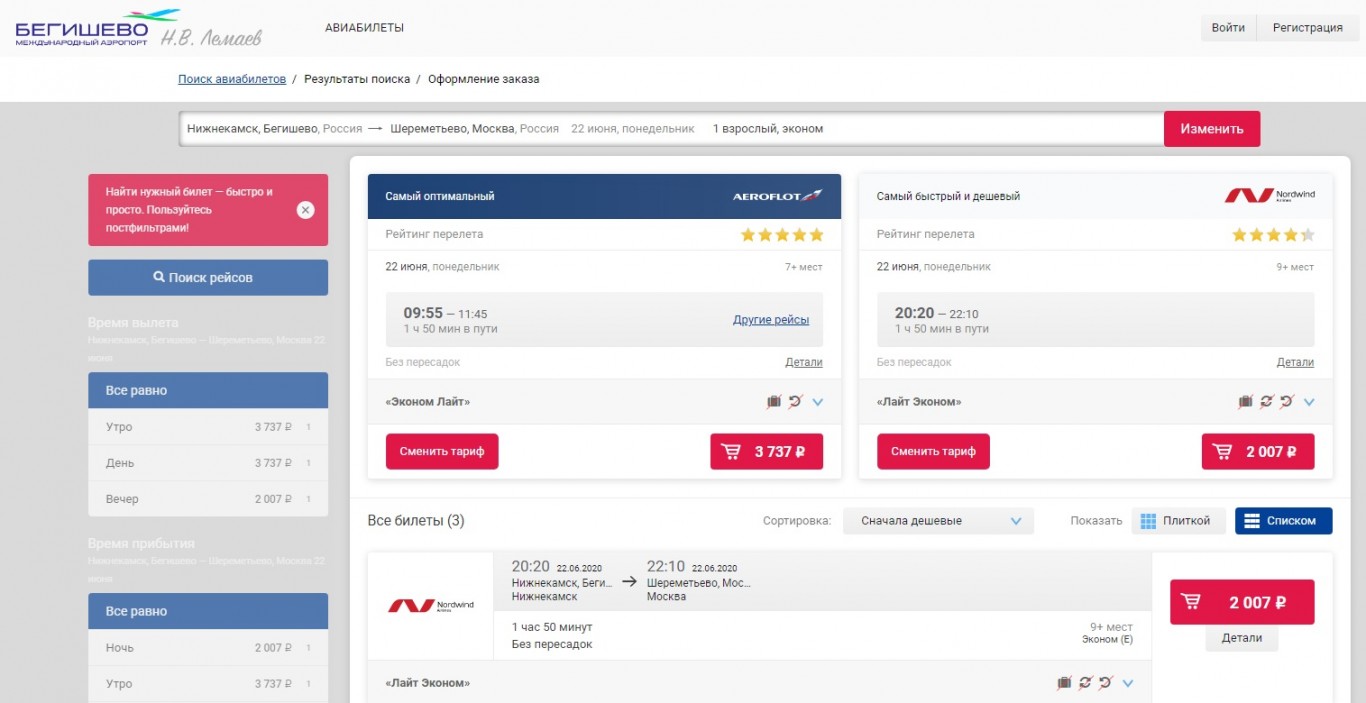Buy Aeroflot ticket for 3 737 ₽

[x=767, y=452]
